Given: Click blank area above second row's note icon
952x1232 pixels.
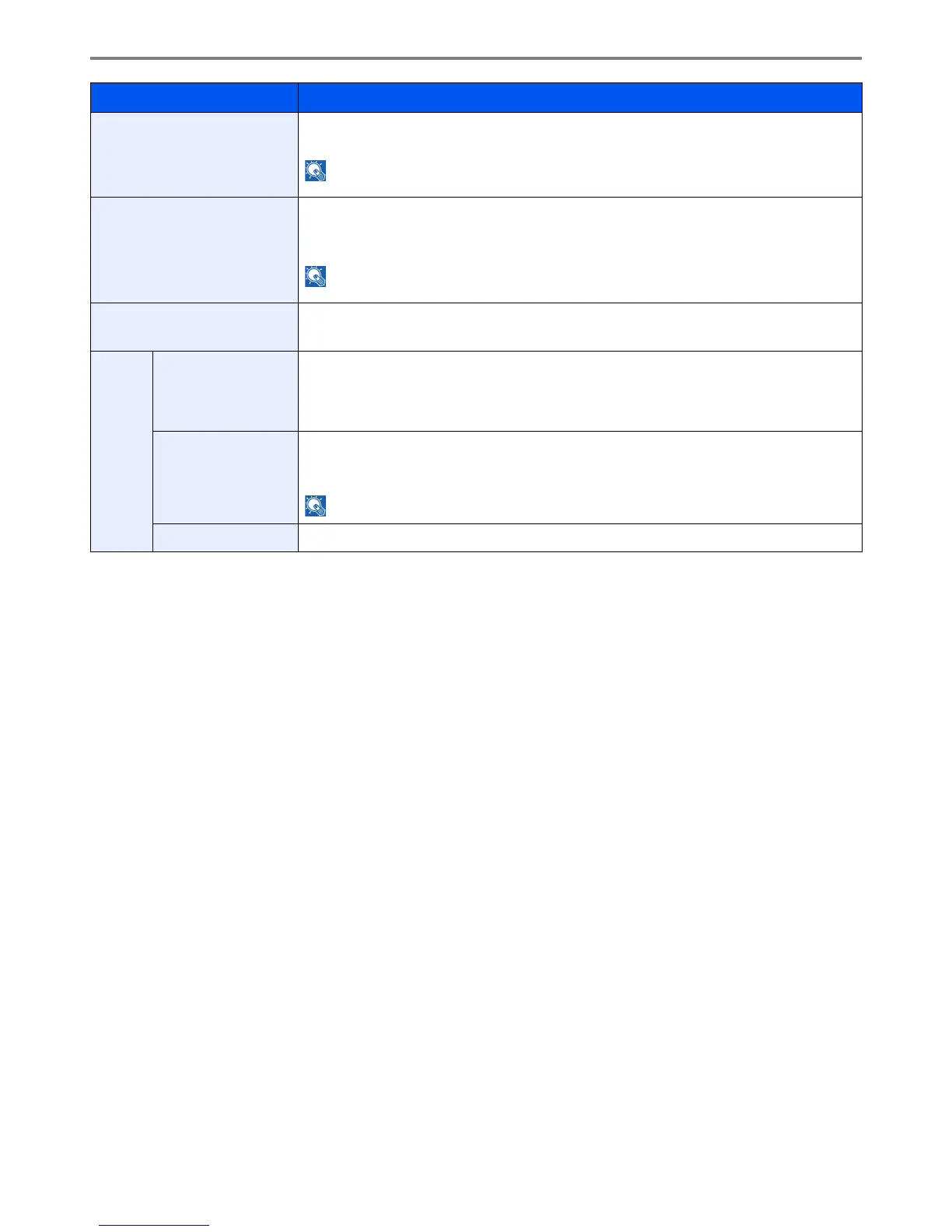Looking at the screenshot, I should [x=580, y=231].
